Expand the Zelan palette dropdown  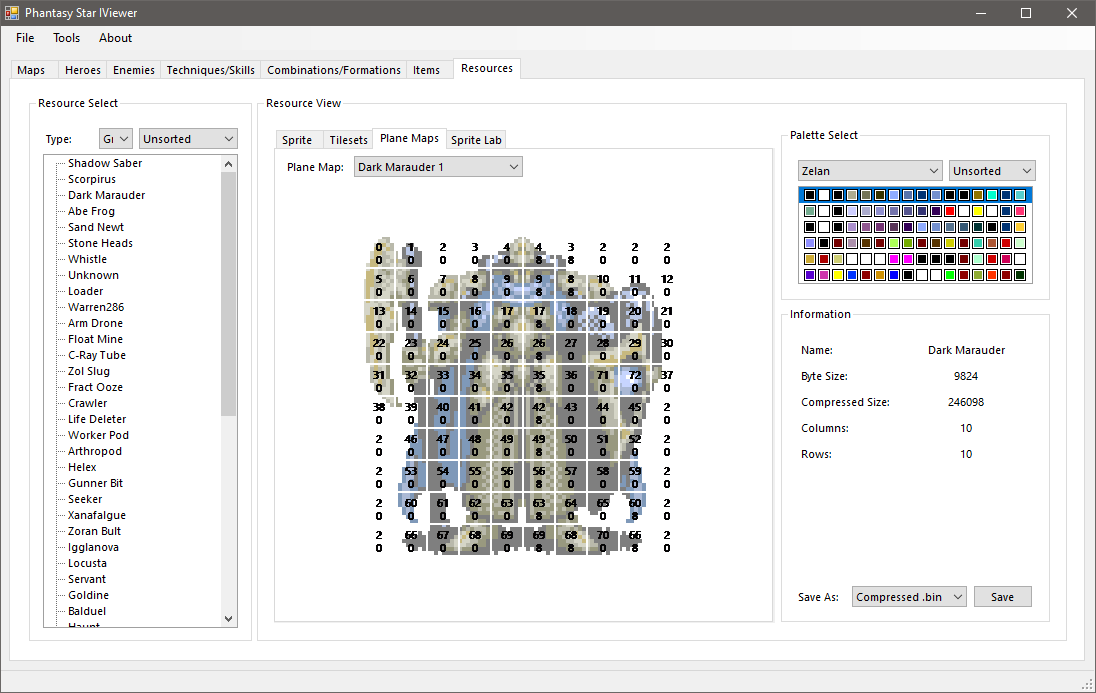(870, 171)
